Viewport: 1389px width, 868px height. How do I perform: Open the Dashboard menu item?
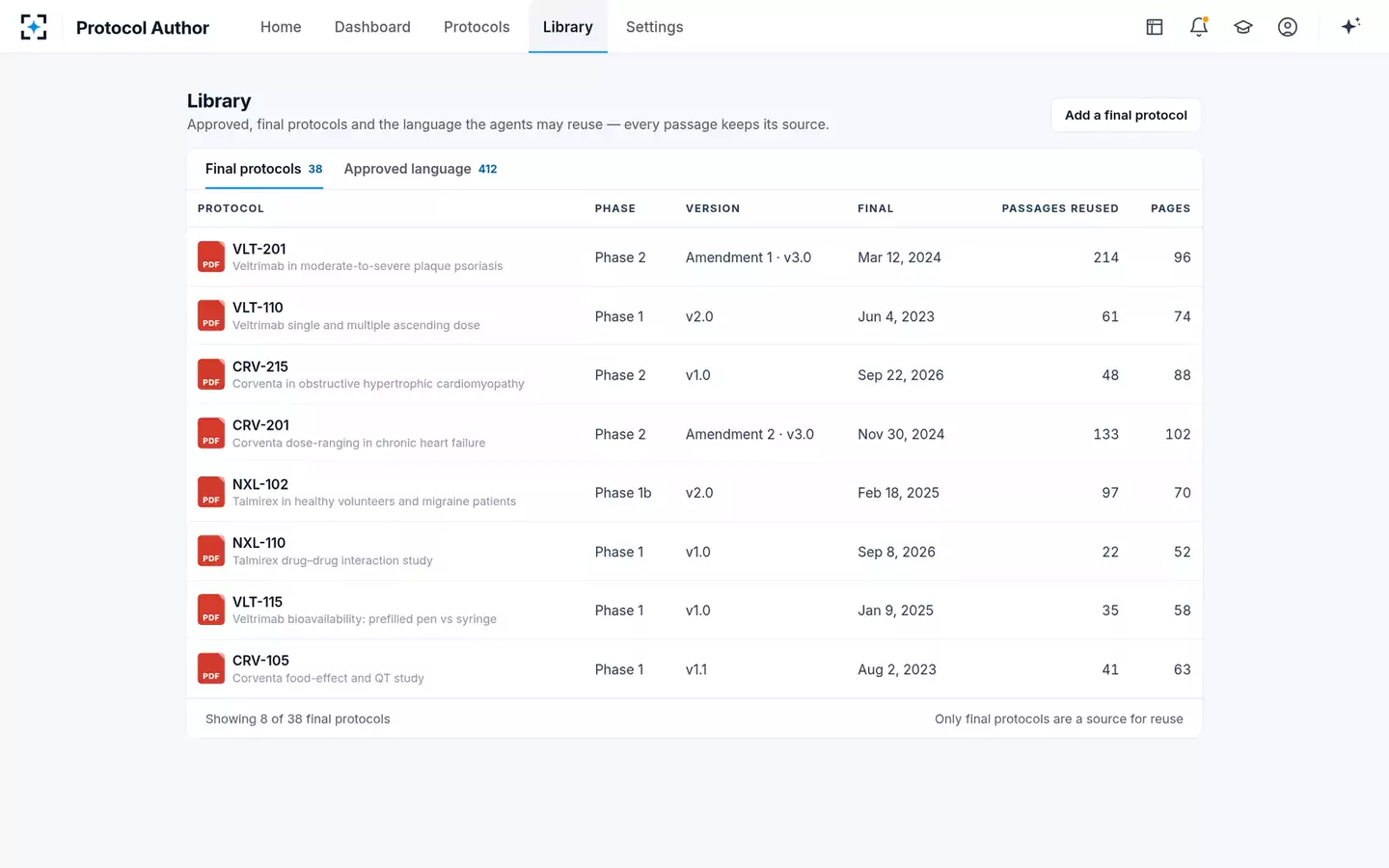[x=372, y=27]
